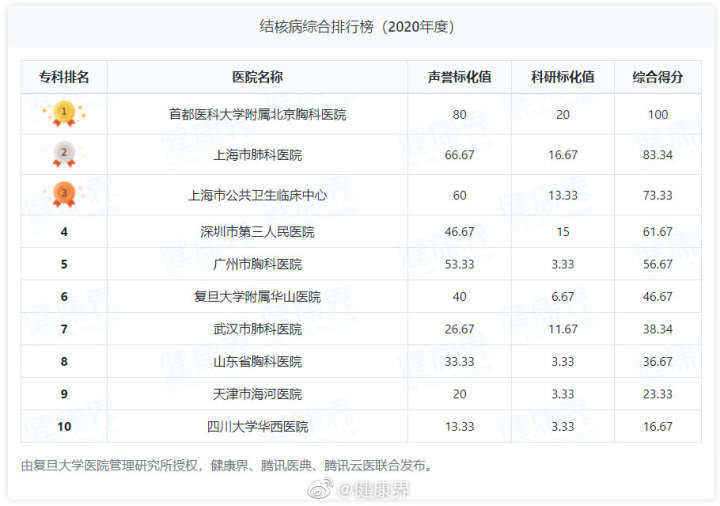The width and height of the screenshot is (720, 506).
Task: Click rank number 5 cell
Action: [x=64, y=264]
